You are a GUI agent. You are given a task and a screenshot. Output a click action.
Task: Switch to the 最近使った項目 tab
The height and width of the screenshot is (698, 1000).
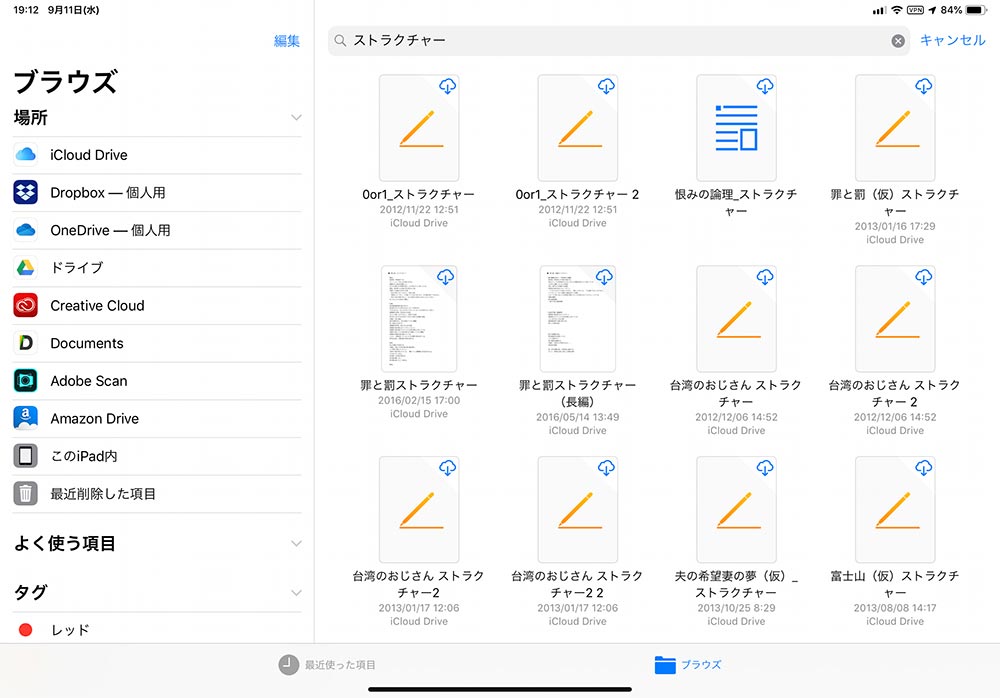coord(327,665)
